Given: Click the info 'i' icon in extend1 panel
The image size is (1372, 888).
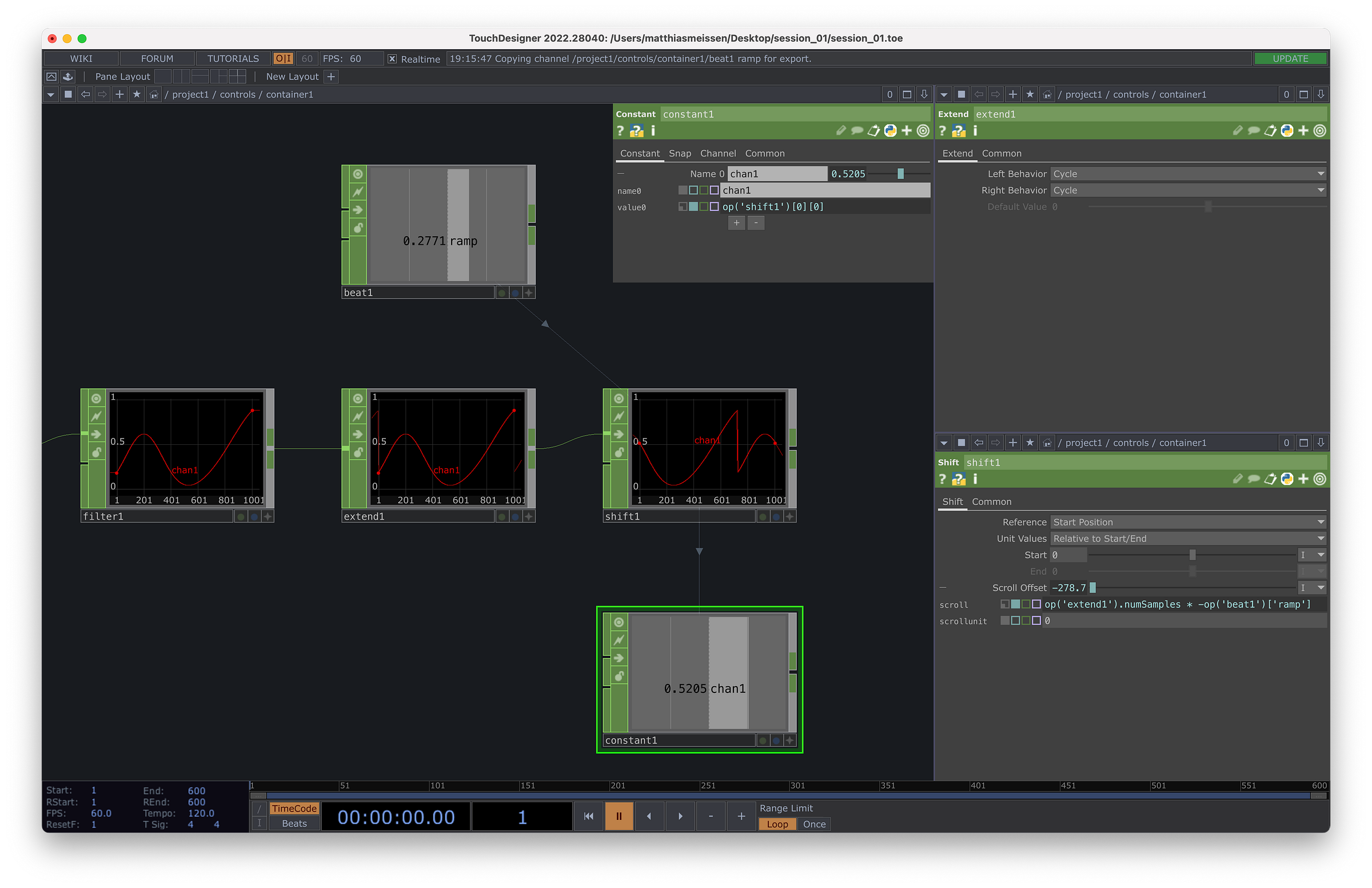Looking at the screenshot, I should point(975,131).
